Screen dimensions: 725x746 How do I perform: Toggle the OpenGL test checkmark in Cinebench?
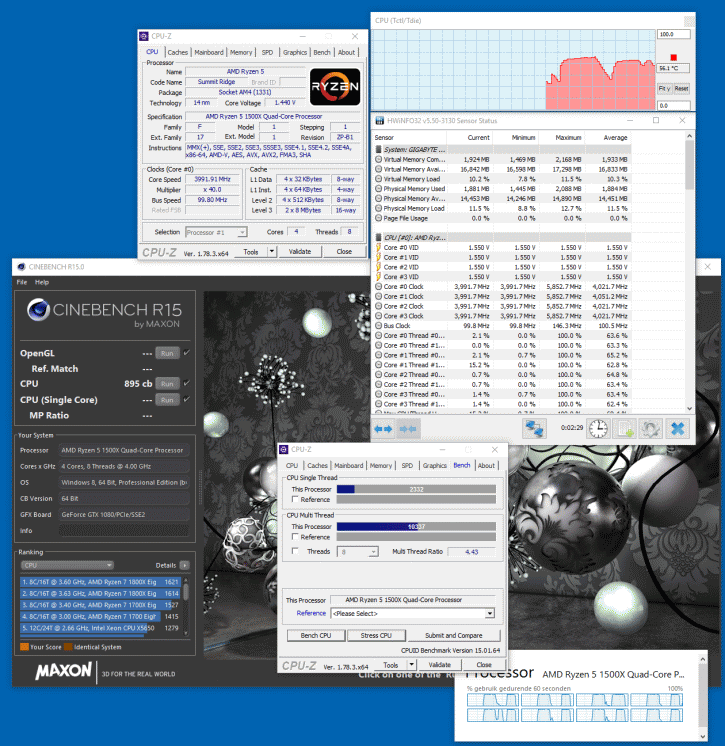pyautogui.click(x=186, y=353)
